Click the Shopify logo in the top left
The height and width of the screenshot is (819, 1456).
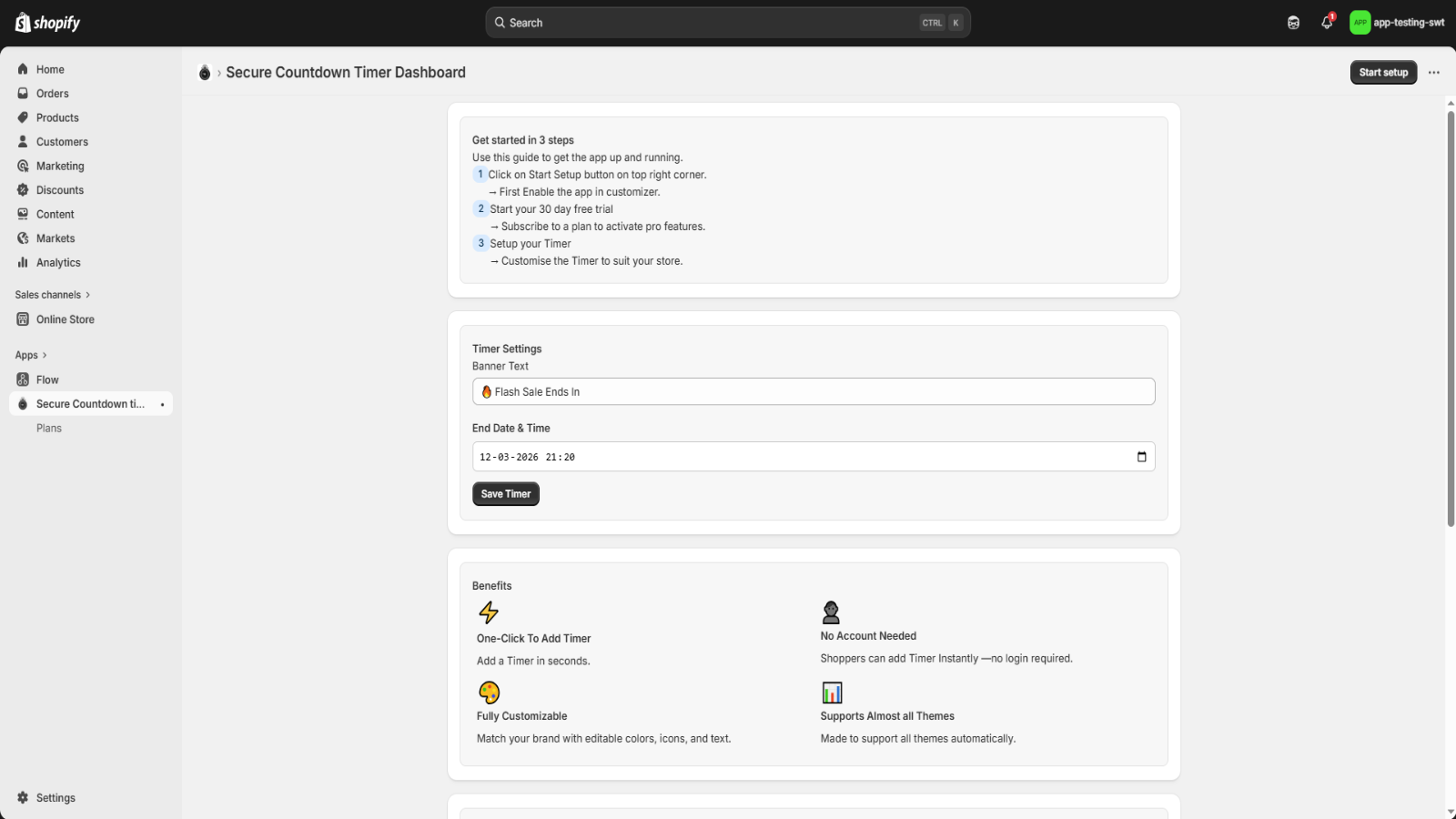click(45, 22)
